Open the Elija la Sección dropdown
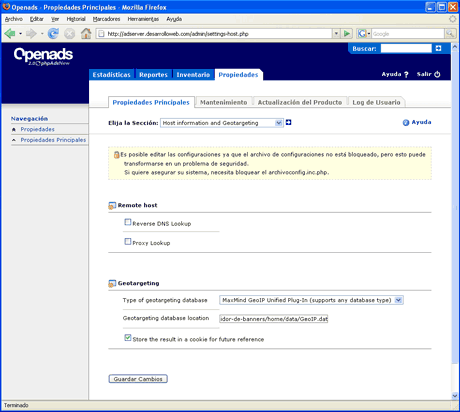 click(x=222, y=123)
